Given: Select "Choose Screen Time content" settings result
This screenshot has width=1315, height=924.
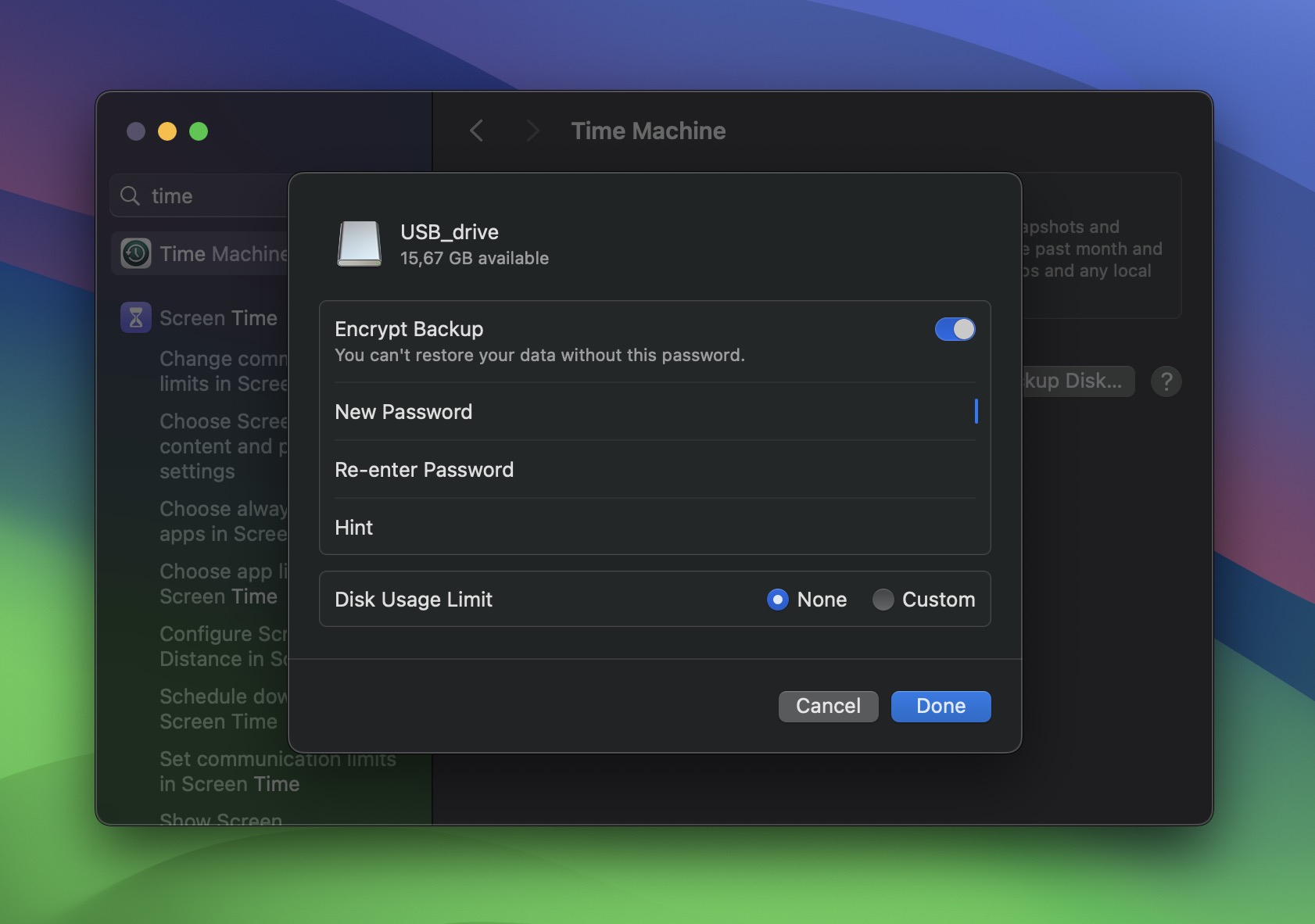Looking at the screenshot, I should point(224,446).
